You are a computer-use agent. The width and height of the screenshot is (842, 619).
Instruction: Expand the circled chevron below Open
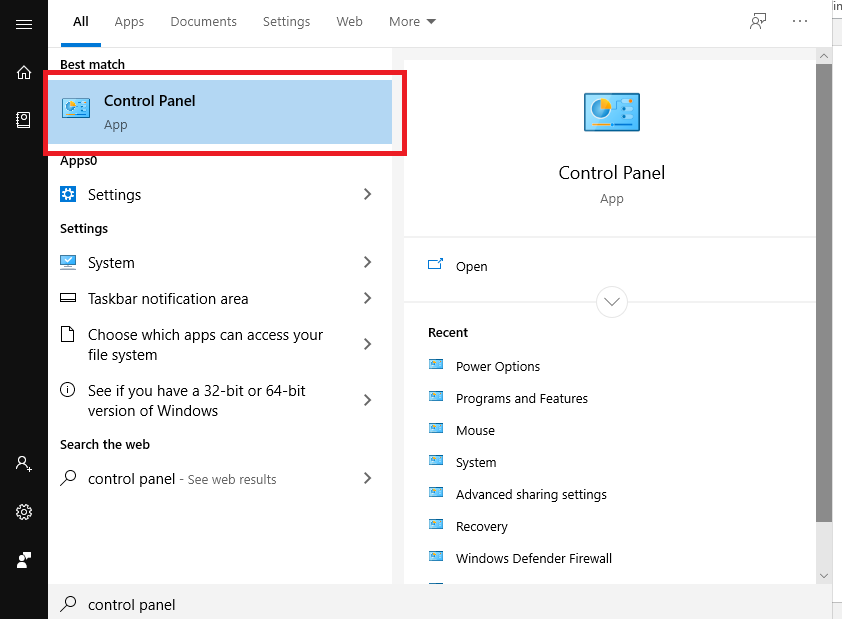[x=611, y=301]
